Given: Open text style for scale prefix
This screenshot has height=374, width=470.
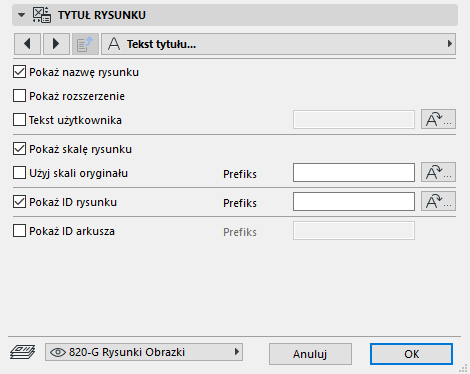Looking at the screenshot, I should [x=438, y=172].
